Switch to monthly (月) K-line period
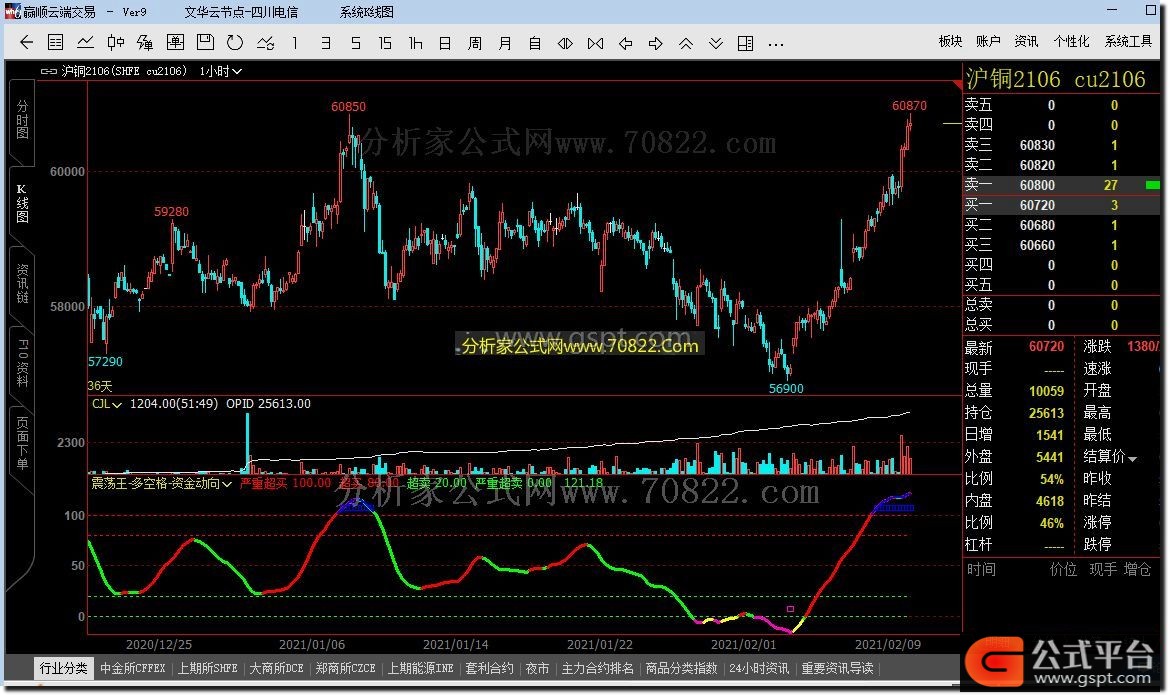The height and width of the screenshot is (695, 1170). tap(505, 43)
